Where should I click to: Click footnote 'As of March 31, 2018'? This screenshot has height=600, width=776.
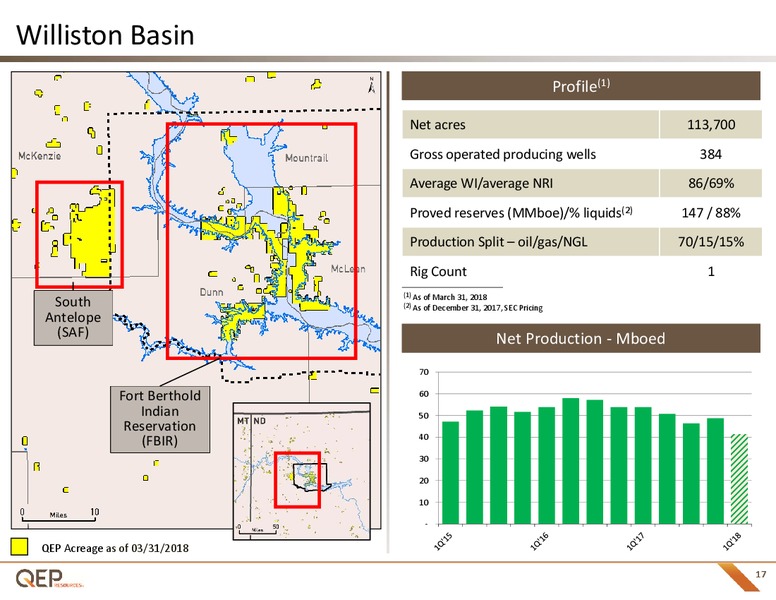click(445, 297)
